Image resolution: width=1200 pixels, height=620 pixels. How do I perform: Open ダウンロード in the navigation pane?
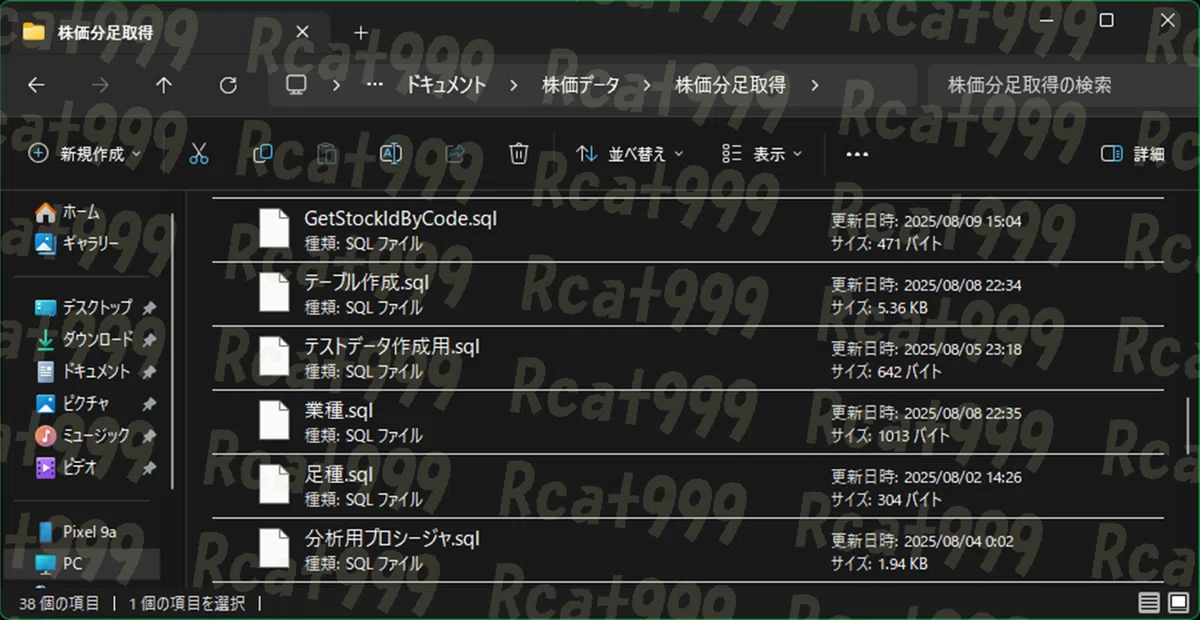(96, 339)
